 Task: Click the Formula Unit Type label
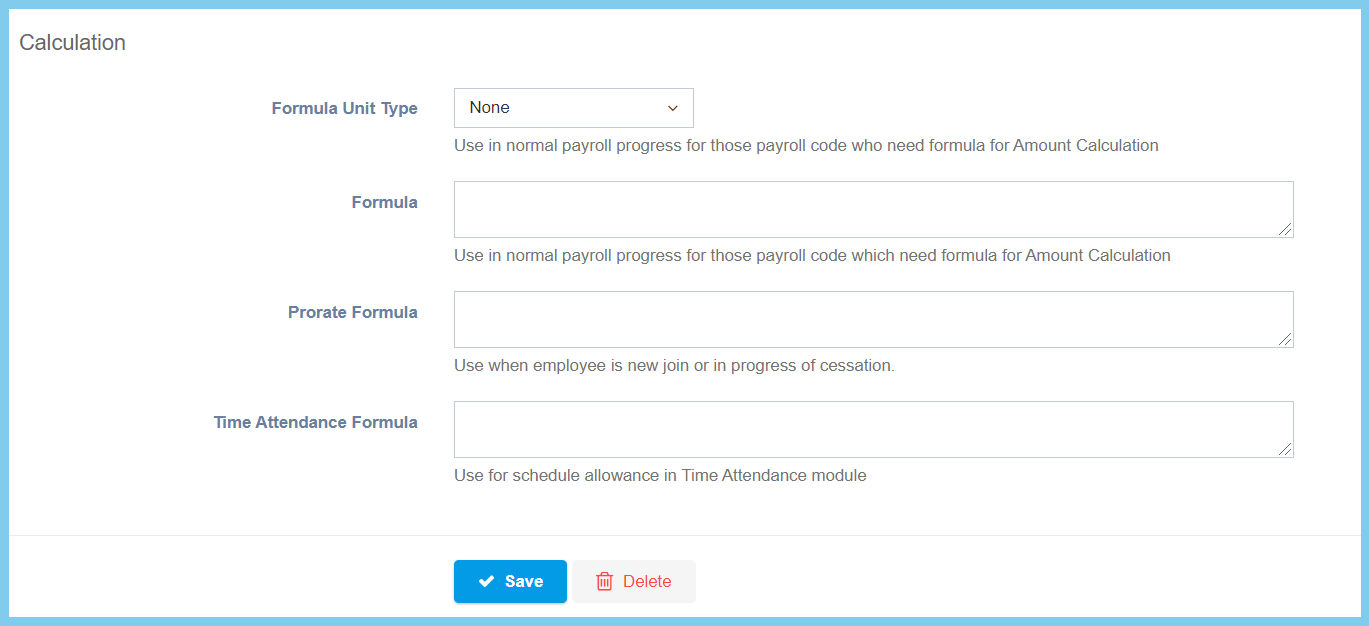(344, 108)
